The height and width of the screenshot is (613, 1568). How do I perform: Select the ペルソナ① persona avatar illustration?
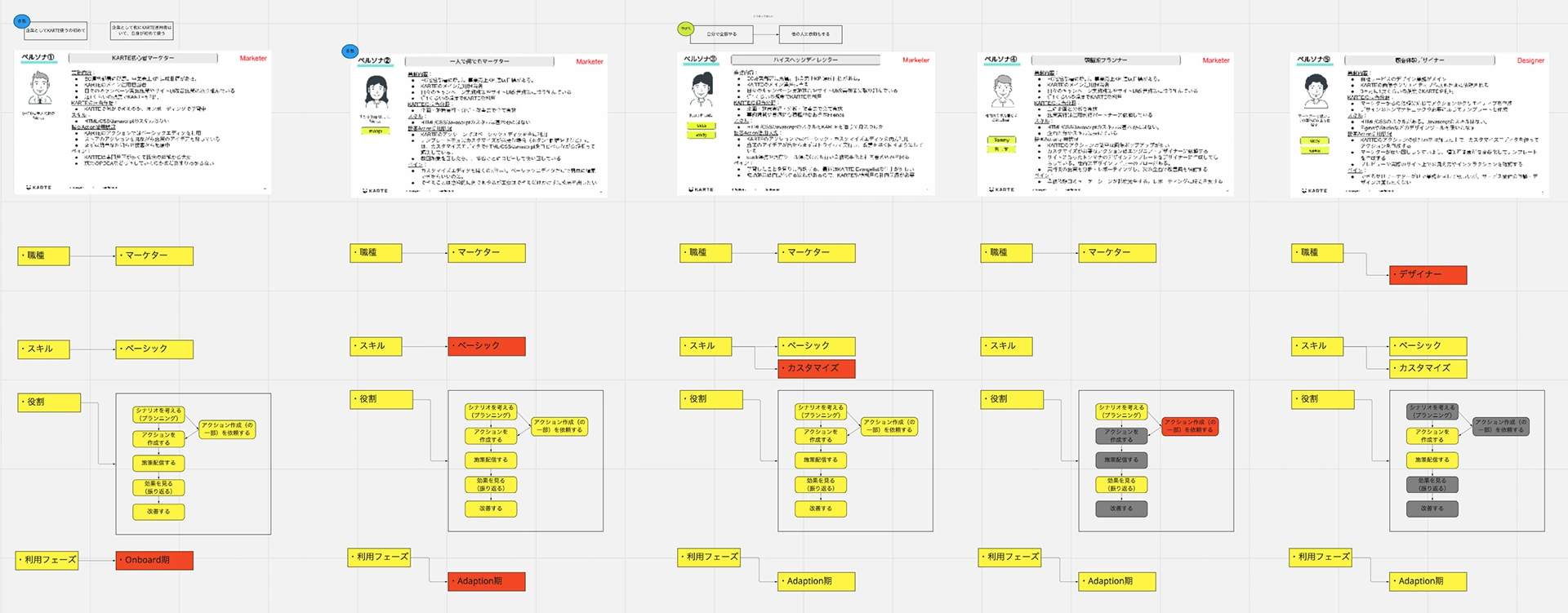tap(40, 87)
